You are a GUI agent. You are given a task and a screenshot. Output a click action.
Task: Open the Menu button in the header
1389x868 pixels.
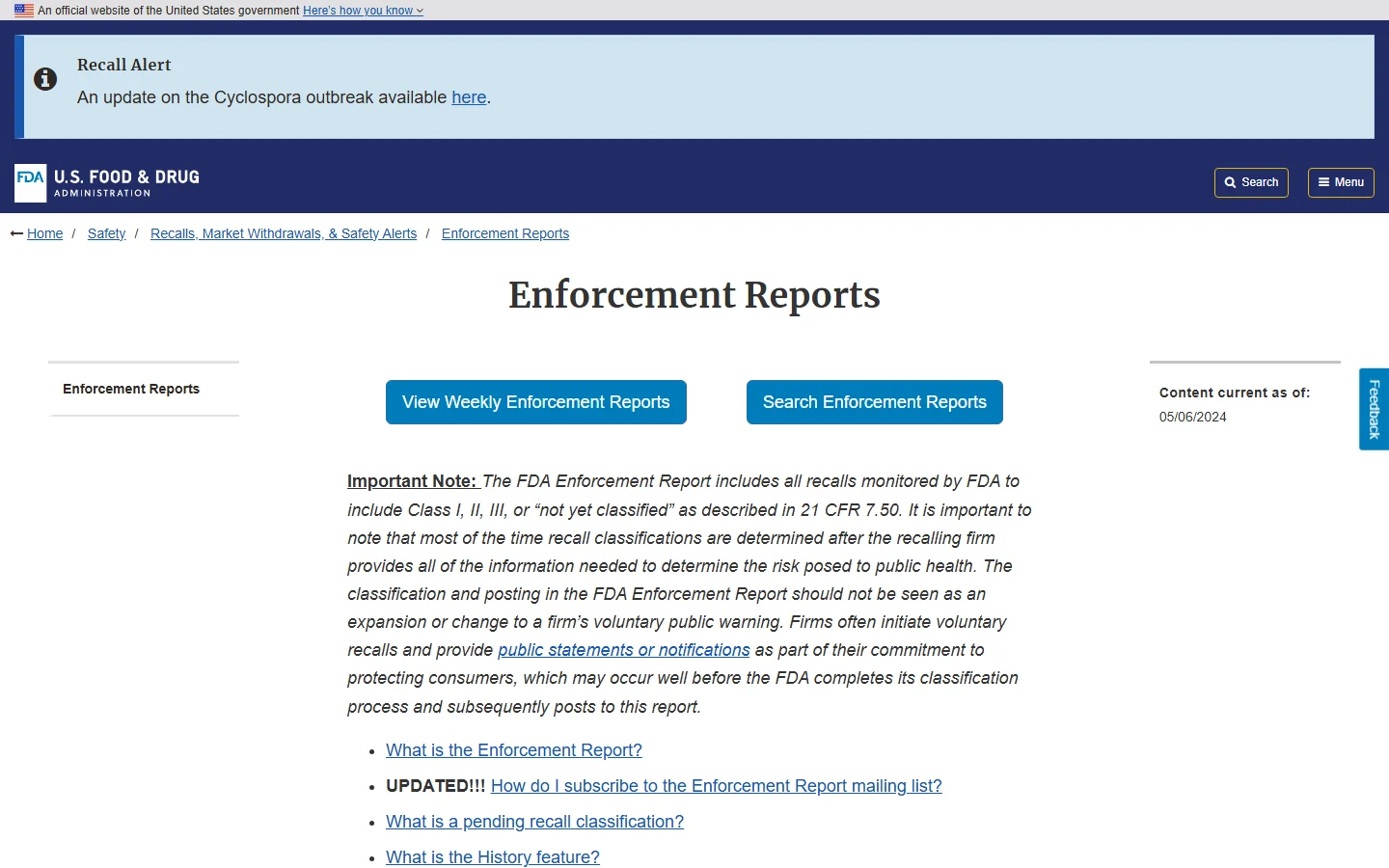(1341, 182)
